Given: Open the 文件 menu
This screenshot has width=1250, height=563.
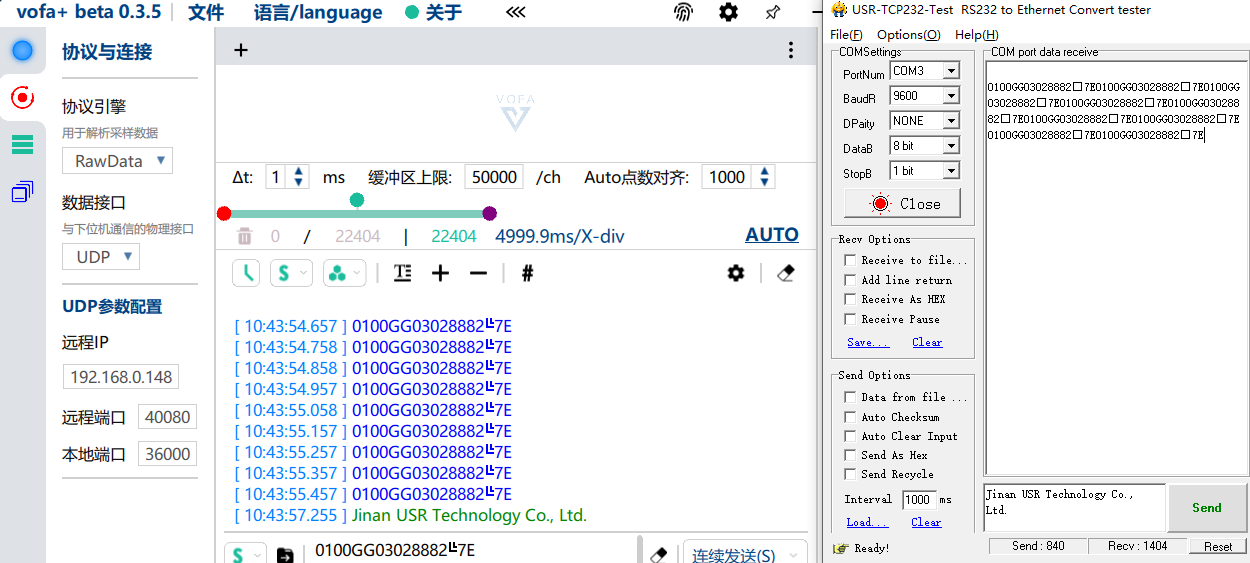Looking at the screenshot, I should [206, 13].
